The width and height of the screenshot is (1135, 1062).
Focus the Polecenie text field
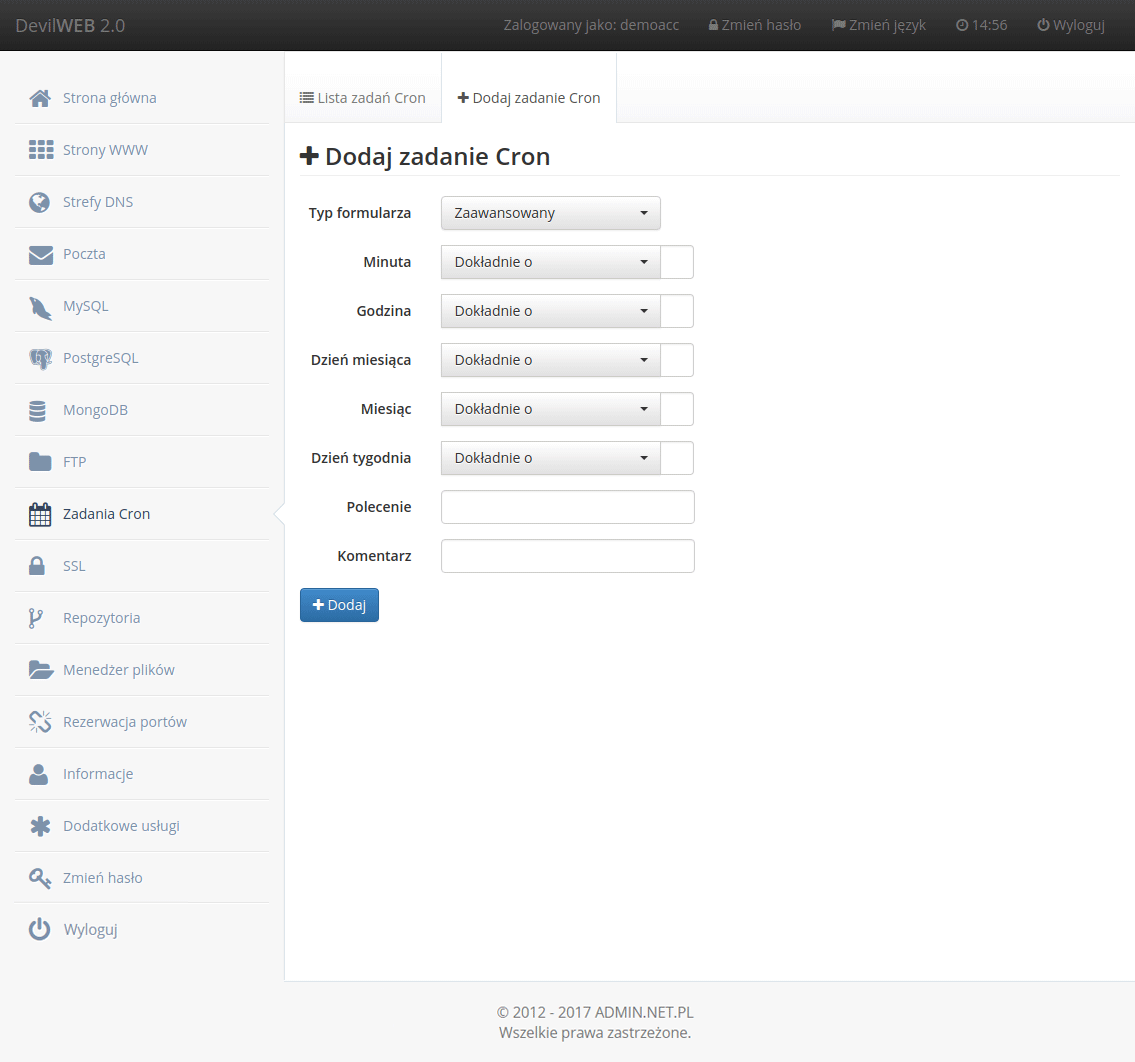coord(567,507)
